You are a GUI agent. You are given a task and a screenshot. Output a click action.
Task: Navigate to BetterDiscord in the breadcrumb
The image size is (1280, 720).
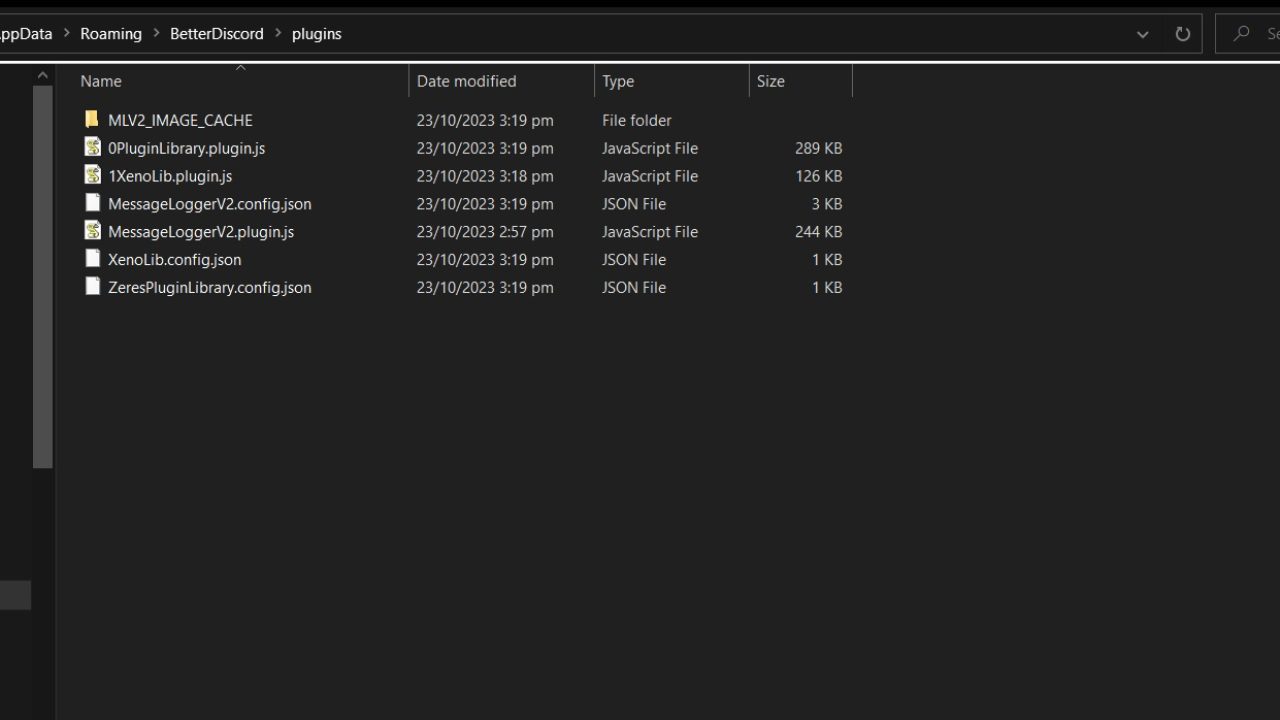coord(216,34)
